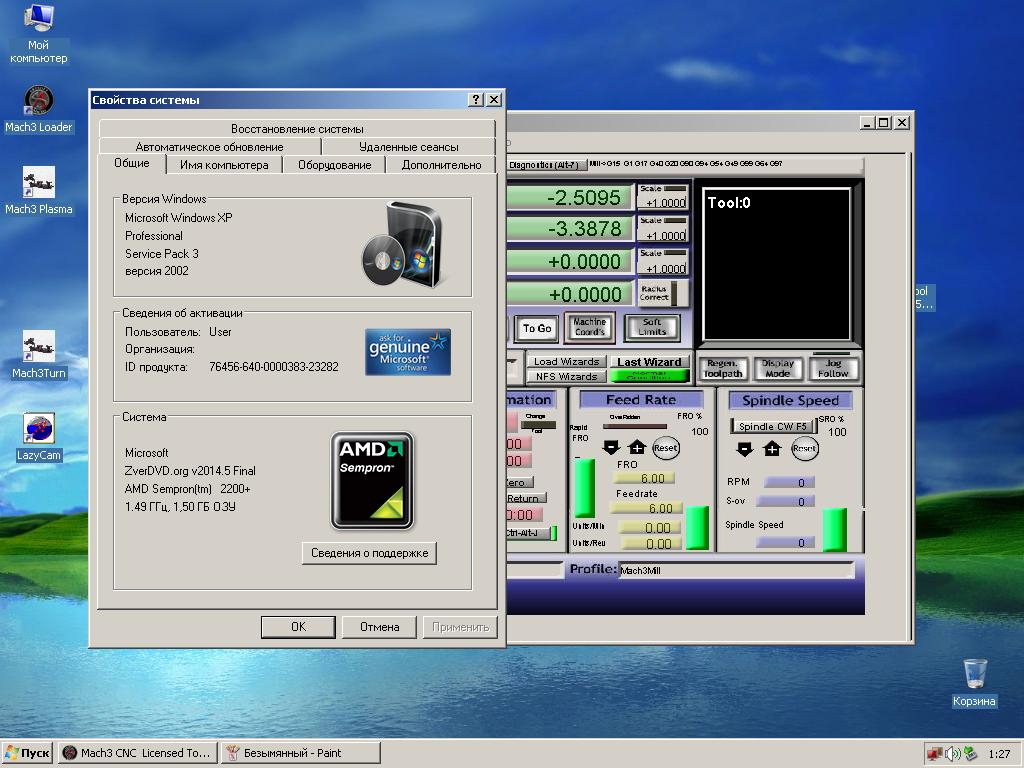
Task: Click the feed rate decrease arrow
Action: click(x=611, y=448)
